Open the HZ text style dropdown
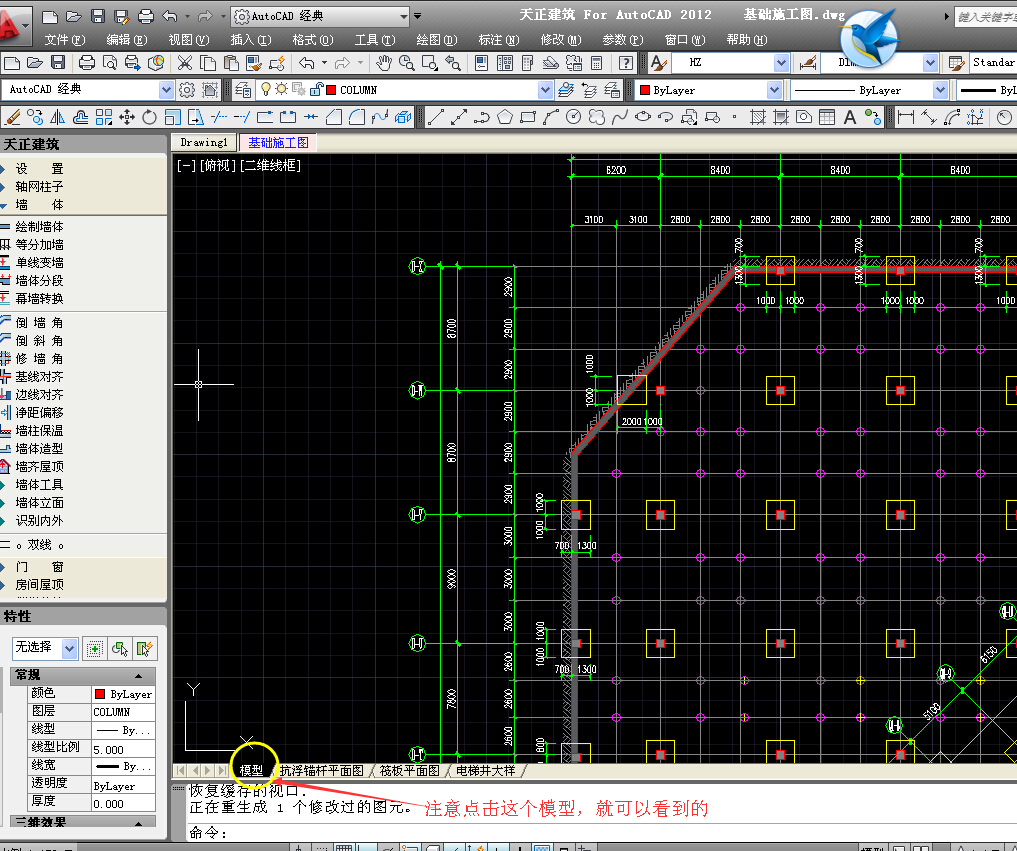The height and width of the screenshot is (851, 1017). pos(782,63)
